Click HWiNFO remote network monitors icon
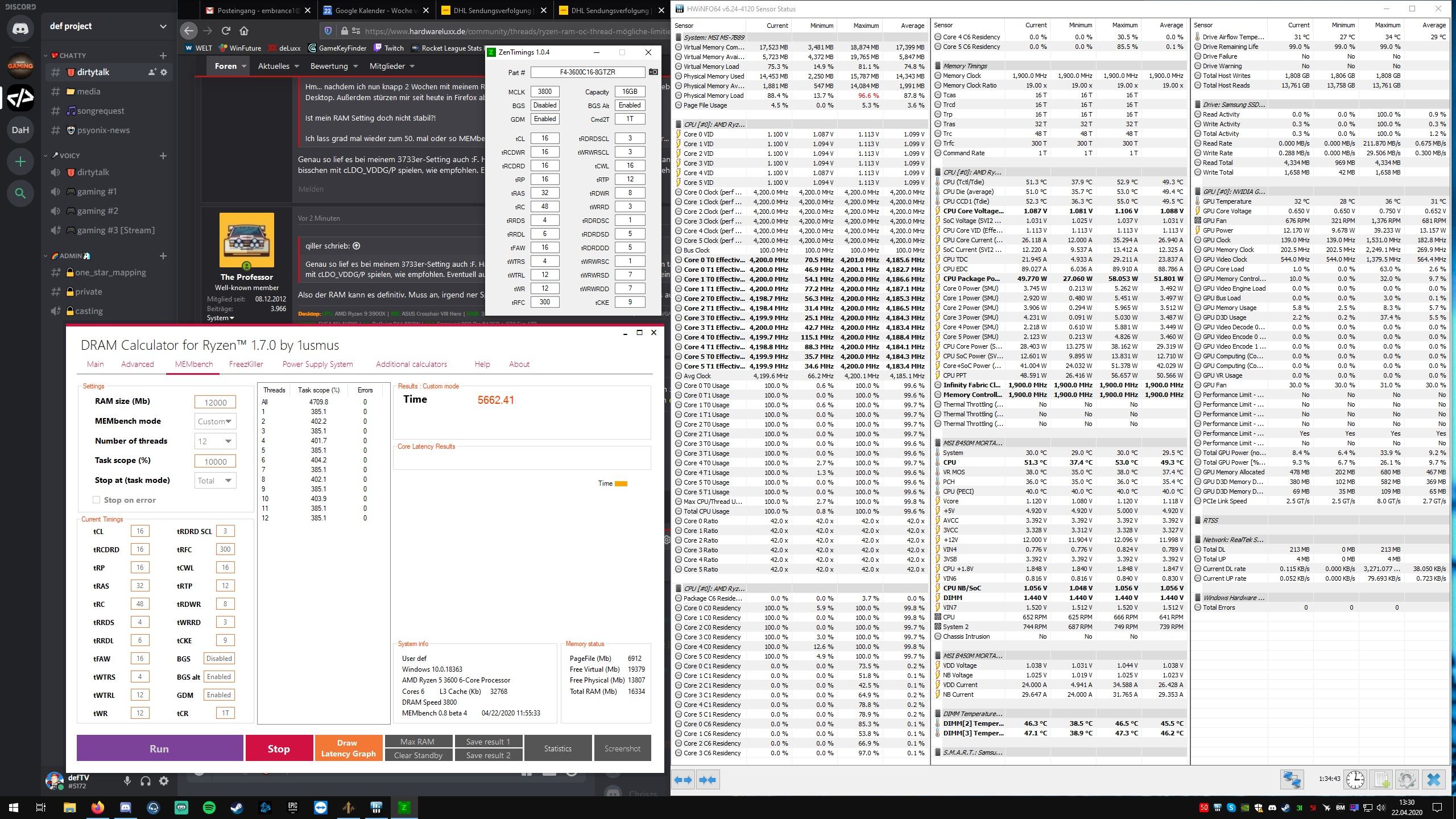1456x819 pixels. tap(1292, 779)
